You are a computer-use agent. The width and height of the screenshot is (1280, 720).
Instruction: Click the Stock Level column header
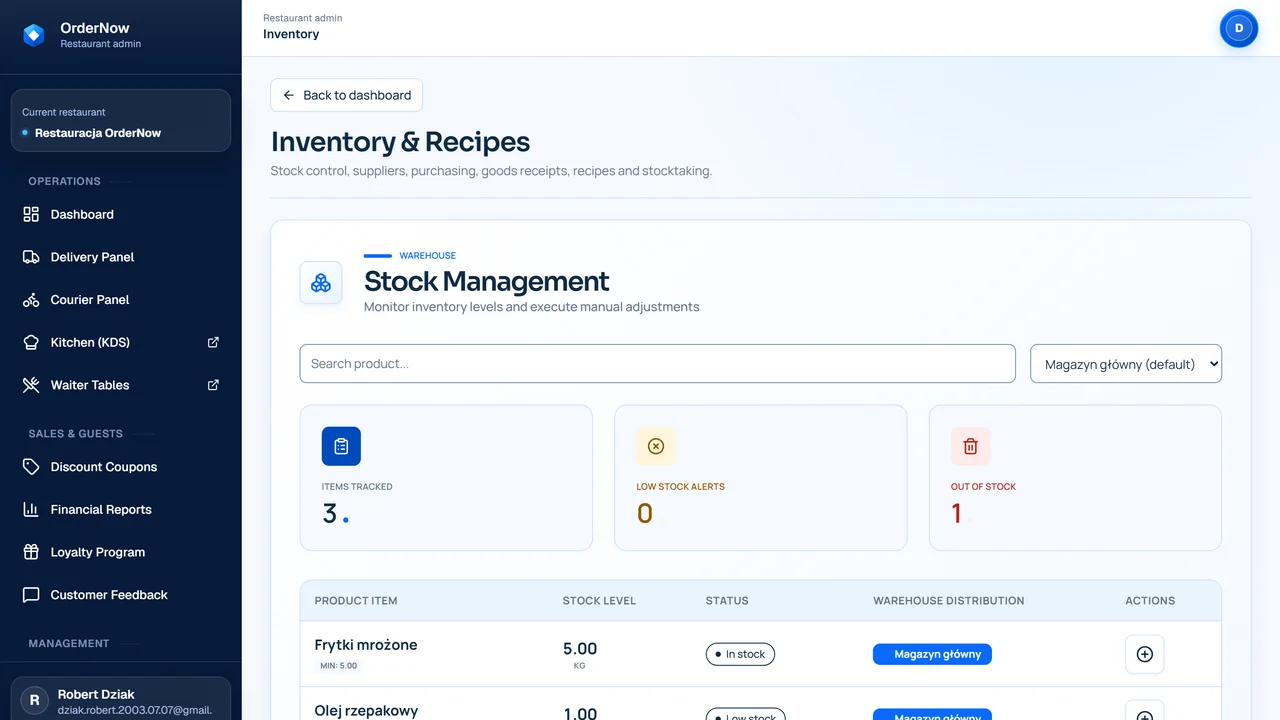(x=599, y=601)
